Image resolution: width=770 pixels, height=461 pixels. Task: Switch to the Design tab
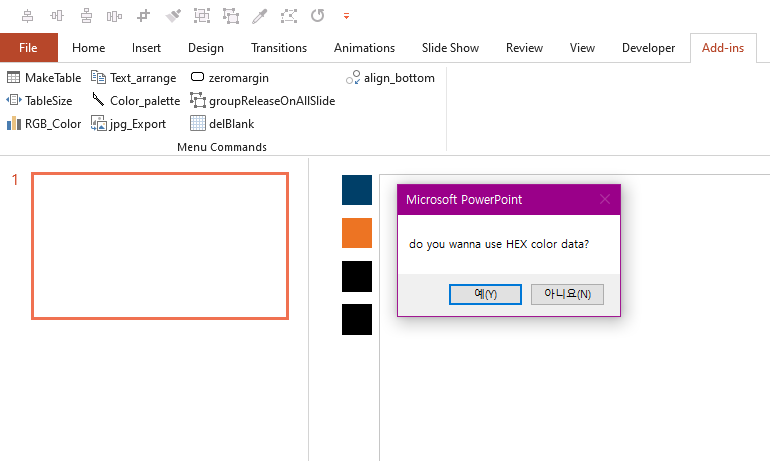206,48
